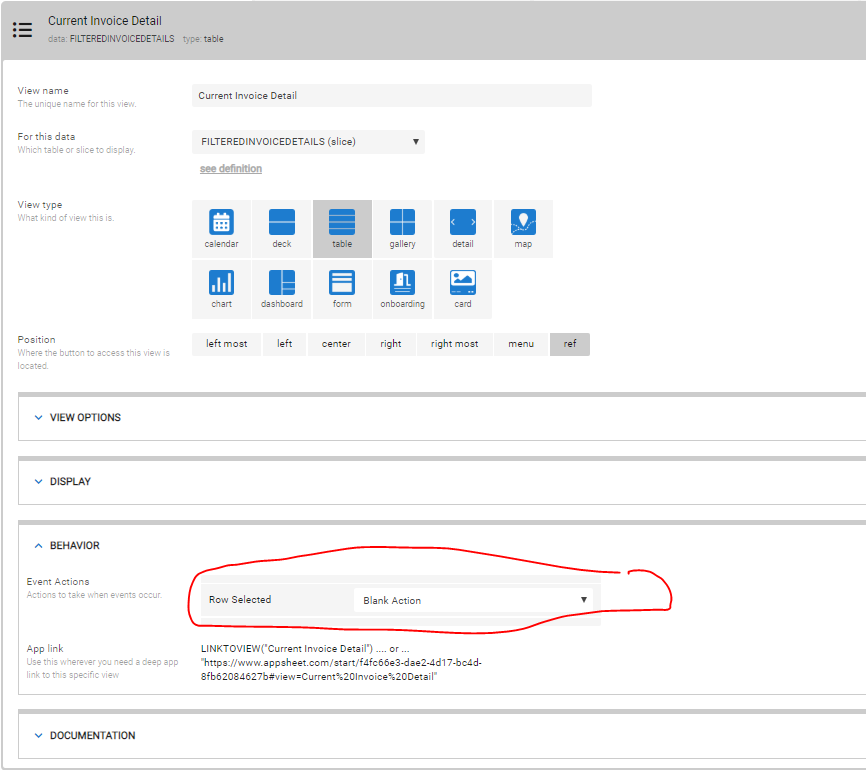Click the Row Selected label
Image resolution: width=866 pixels, height=770 pixels.
coord(240,600)
